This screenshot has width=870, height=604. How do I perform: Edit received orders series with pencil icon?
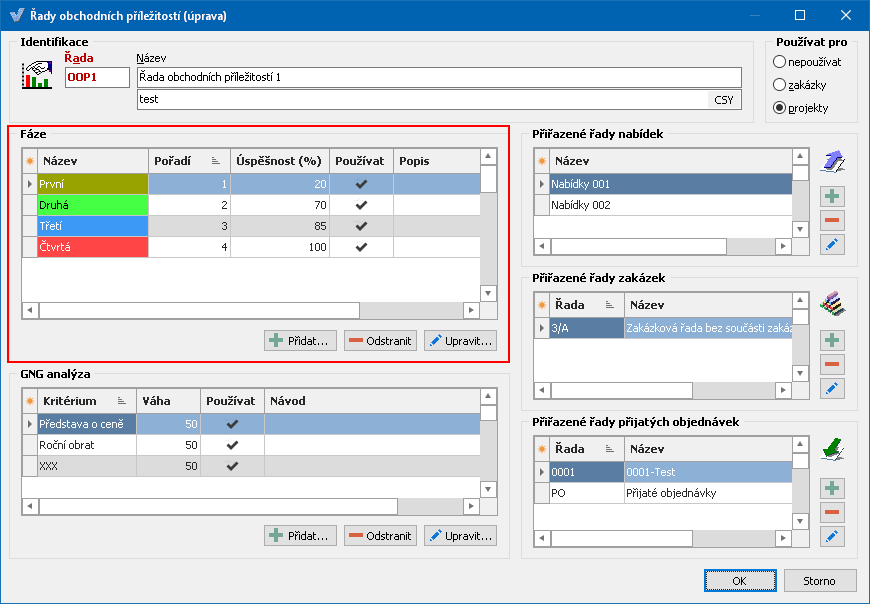(832, 536)
